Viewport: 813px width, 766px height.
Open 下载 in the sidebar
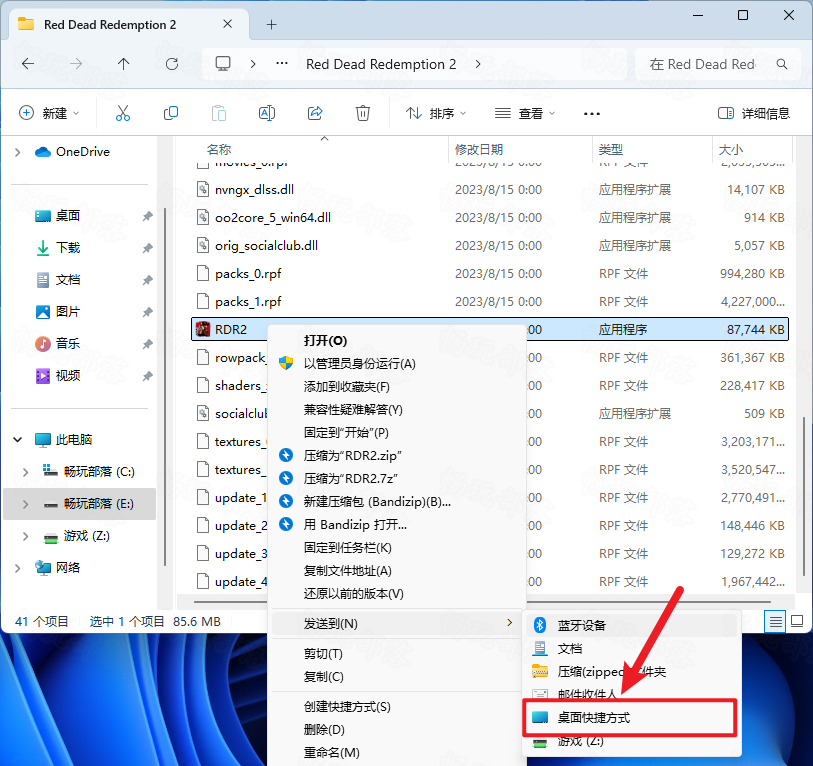coord(67,248)
